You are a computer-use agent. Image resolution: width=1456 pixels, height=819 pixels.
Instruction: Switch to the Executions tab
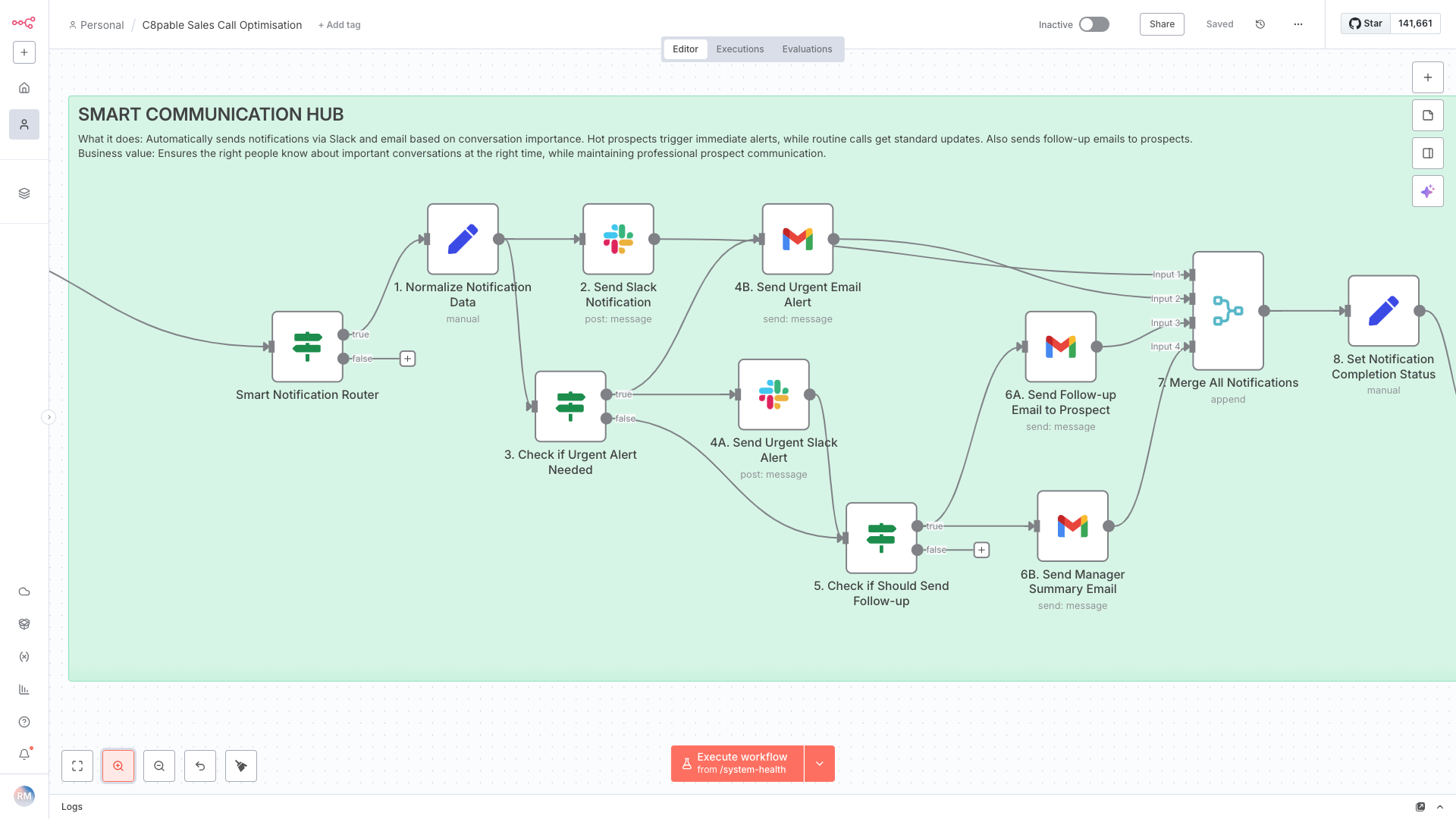coord(740,49)
